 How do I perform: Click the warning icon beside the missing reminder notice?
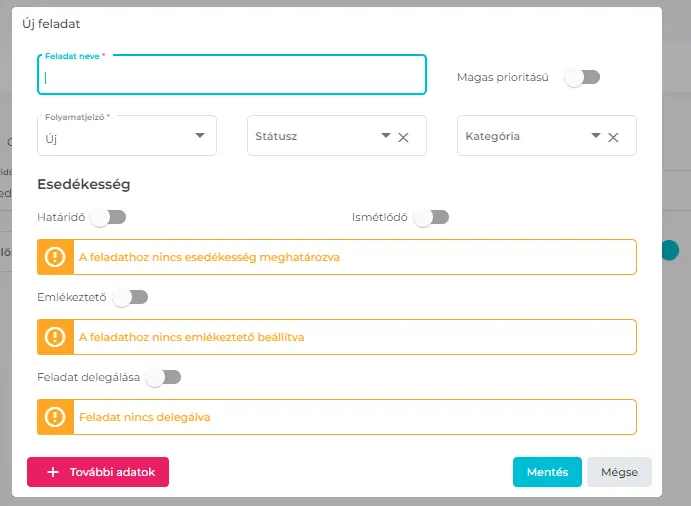pyautogui.click(x=55, y=337)
